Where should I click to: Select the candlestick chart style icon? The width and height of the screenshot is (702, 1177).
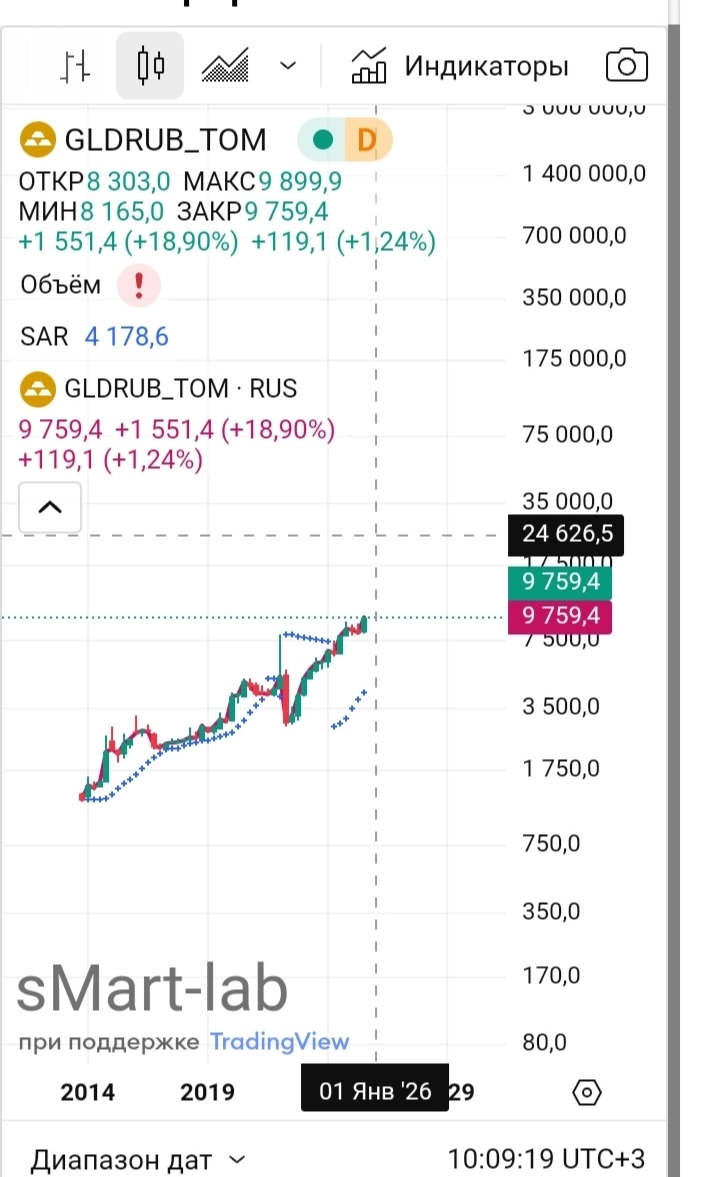click(149, 65)
